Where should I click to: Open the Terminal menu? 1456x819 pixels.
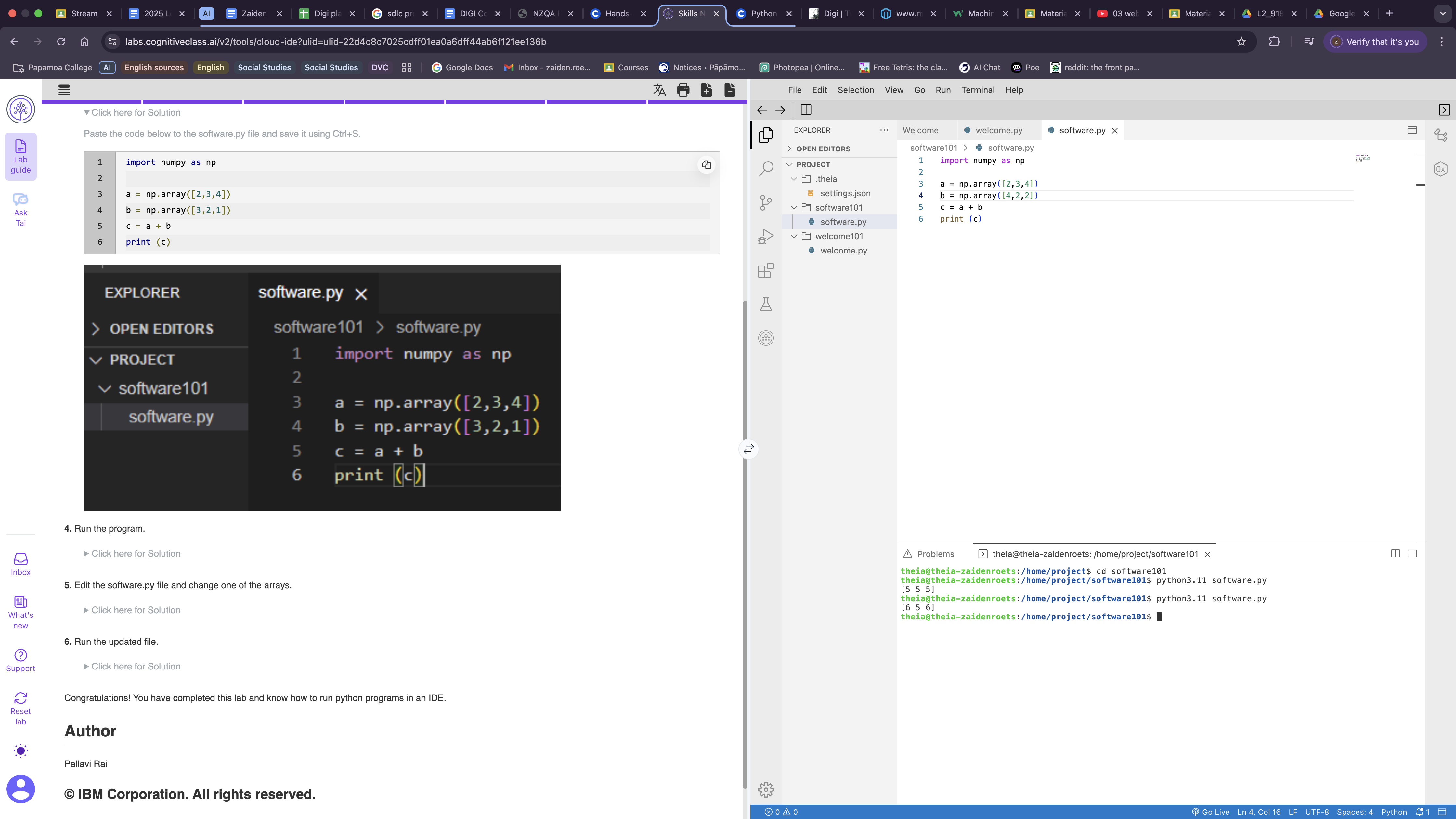click(977, 90)
